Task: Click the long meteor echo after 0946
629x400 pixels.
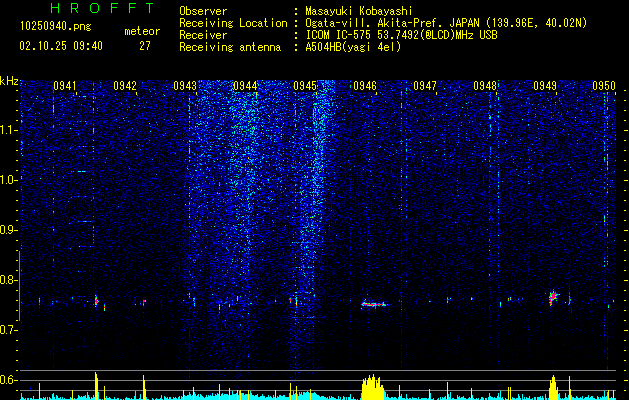Action: 374,305
